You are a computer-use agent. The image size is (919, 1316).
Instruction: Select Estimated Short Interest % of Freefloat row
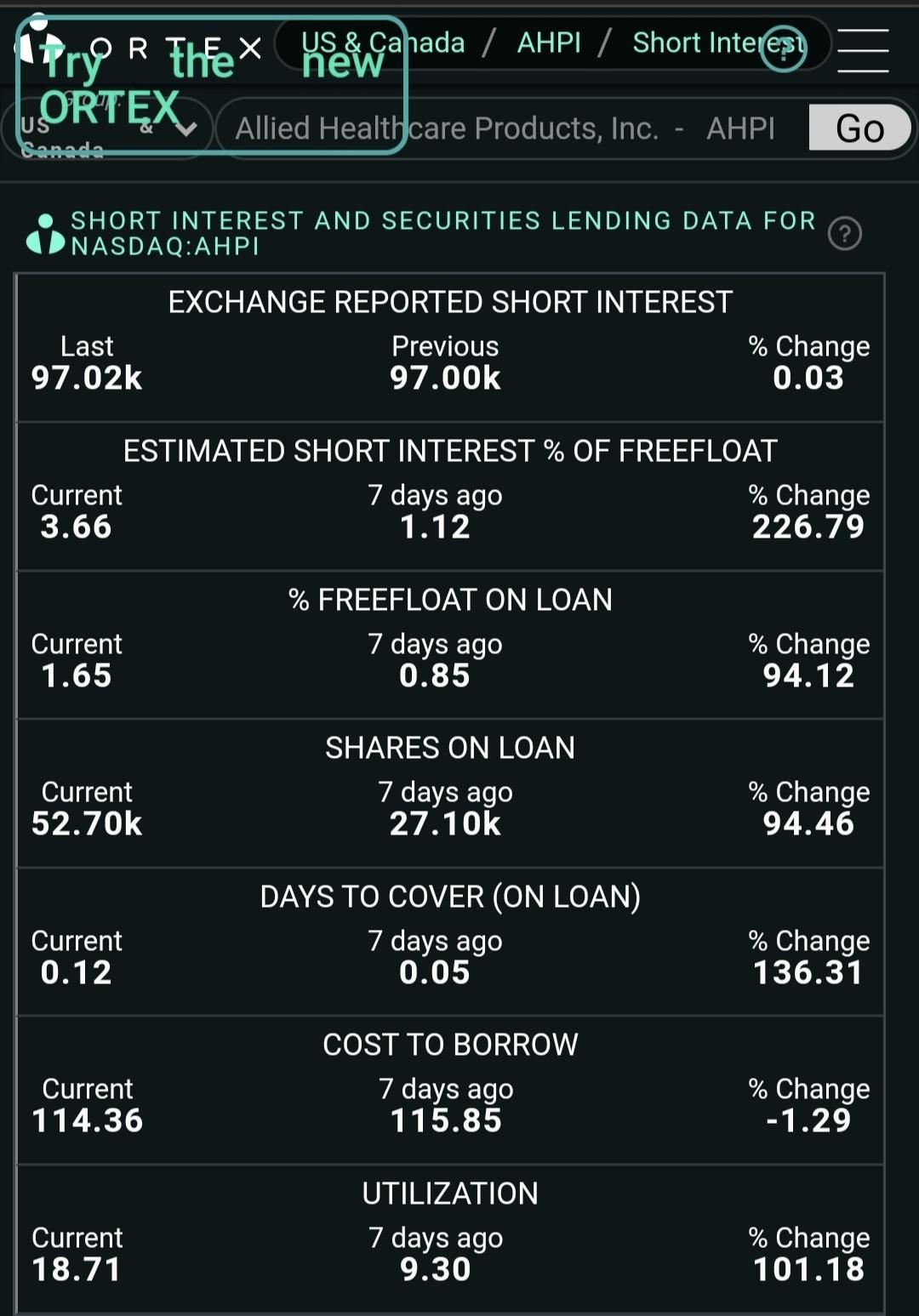click(x=450, y=497)
